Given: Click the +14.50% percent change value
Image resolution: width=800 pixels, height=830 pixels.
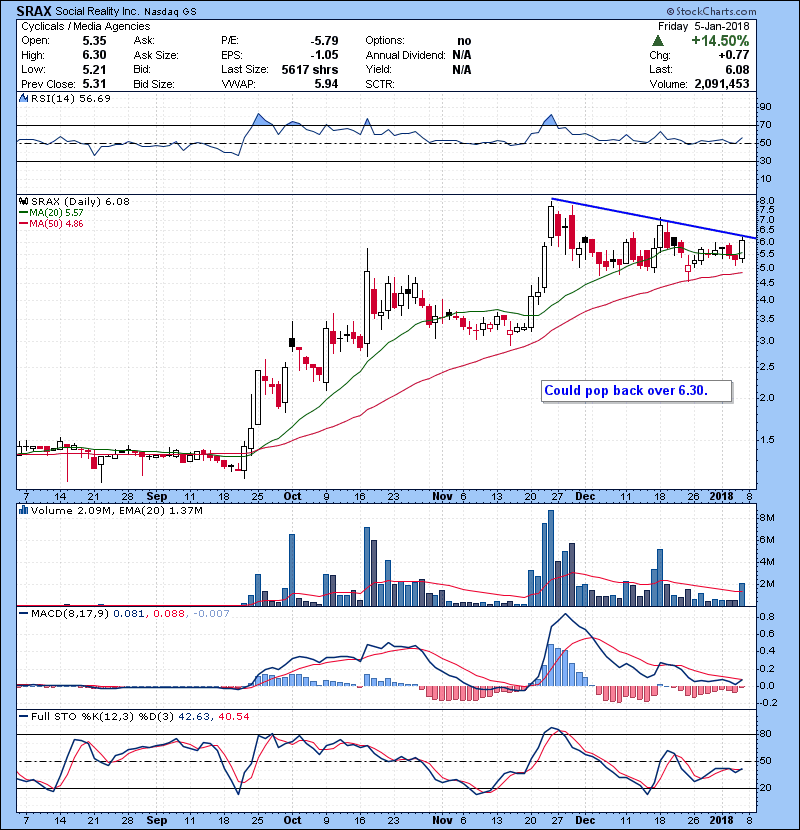Looking at the screenshot, I should click(720, 41).
